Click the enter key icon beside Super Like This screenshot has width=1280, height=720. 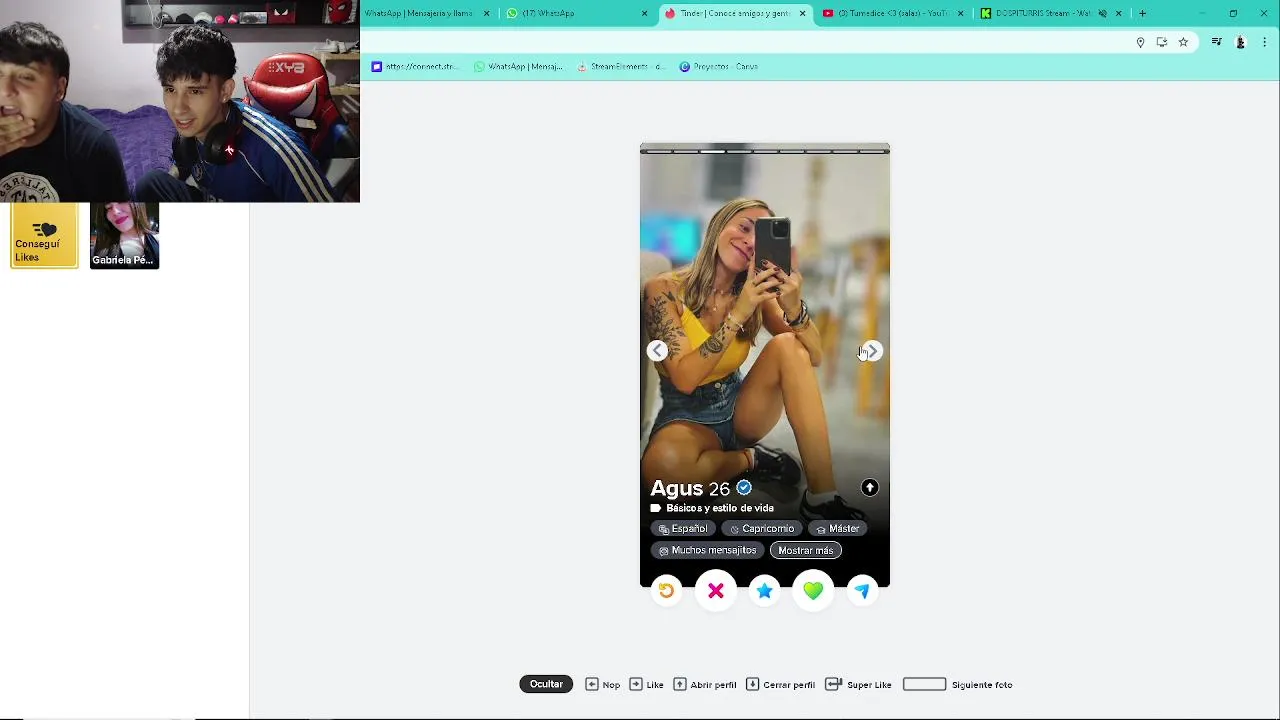click(834, 684)
